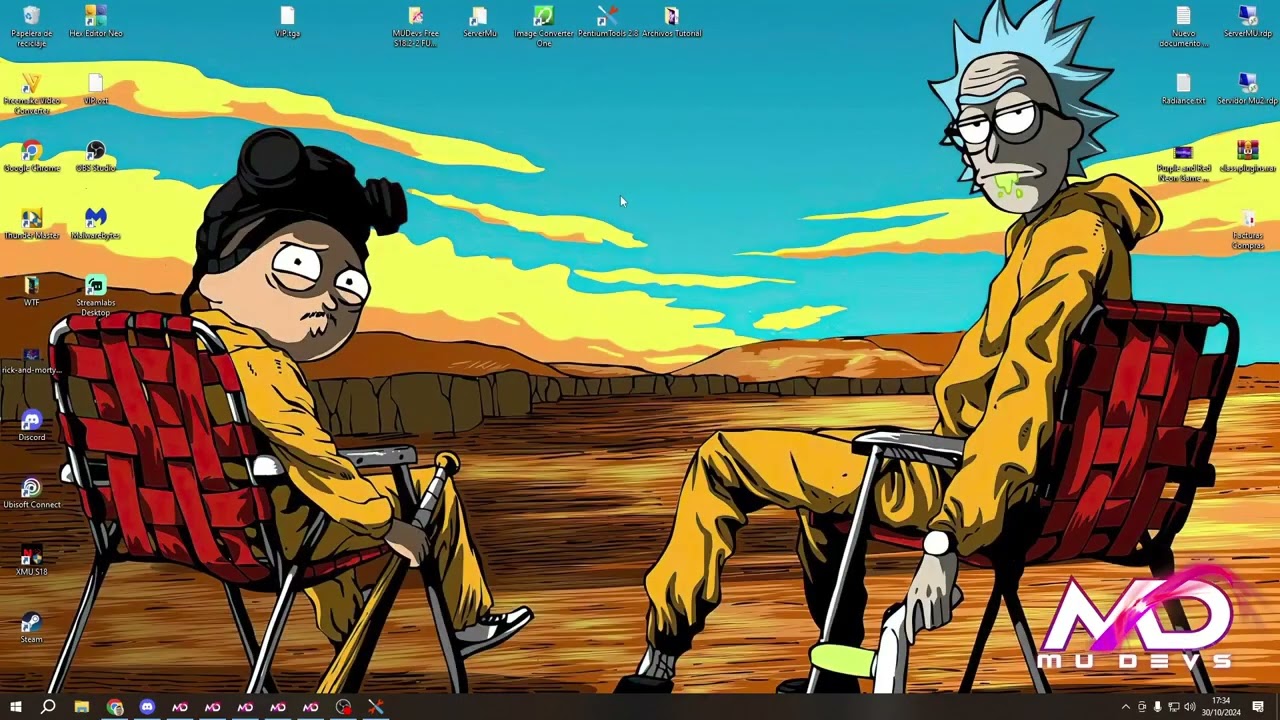The image size is (1280, 720).
Task: Select the class.plugins.rar archive
Action: [1248, 157]
